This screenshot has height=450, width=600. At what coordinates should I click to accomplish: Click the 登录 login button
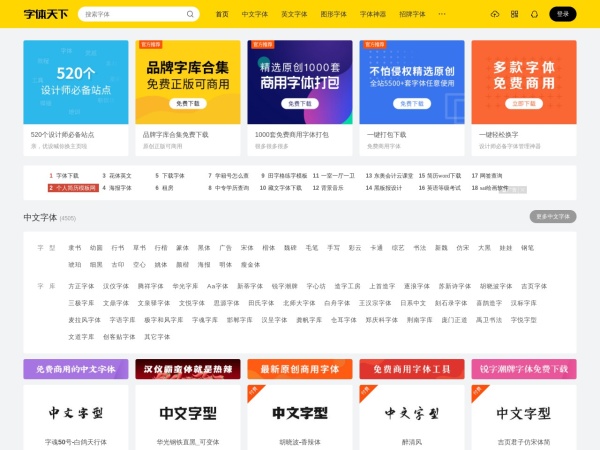click(x=562, y=14)
